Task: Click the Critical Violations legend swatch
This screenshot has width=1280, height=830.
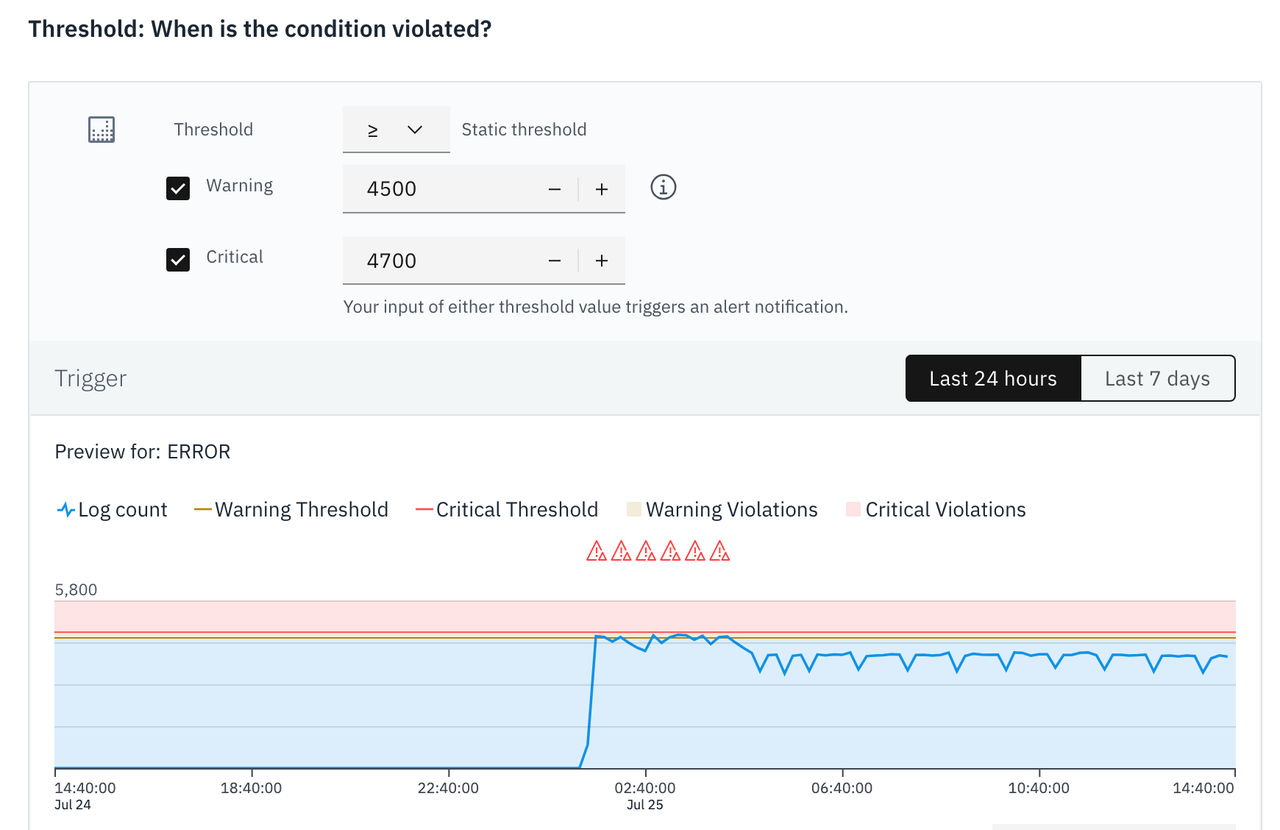Action: tap(853, 510)
